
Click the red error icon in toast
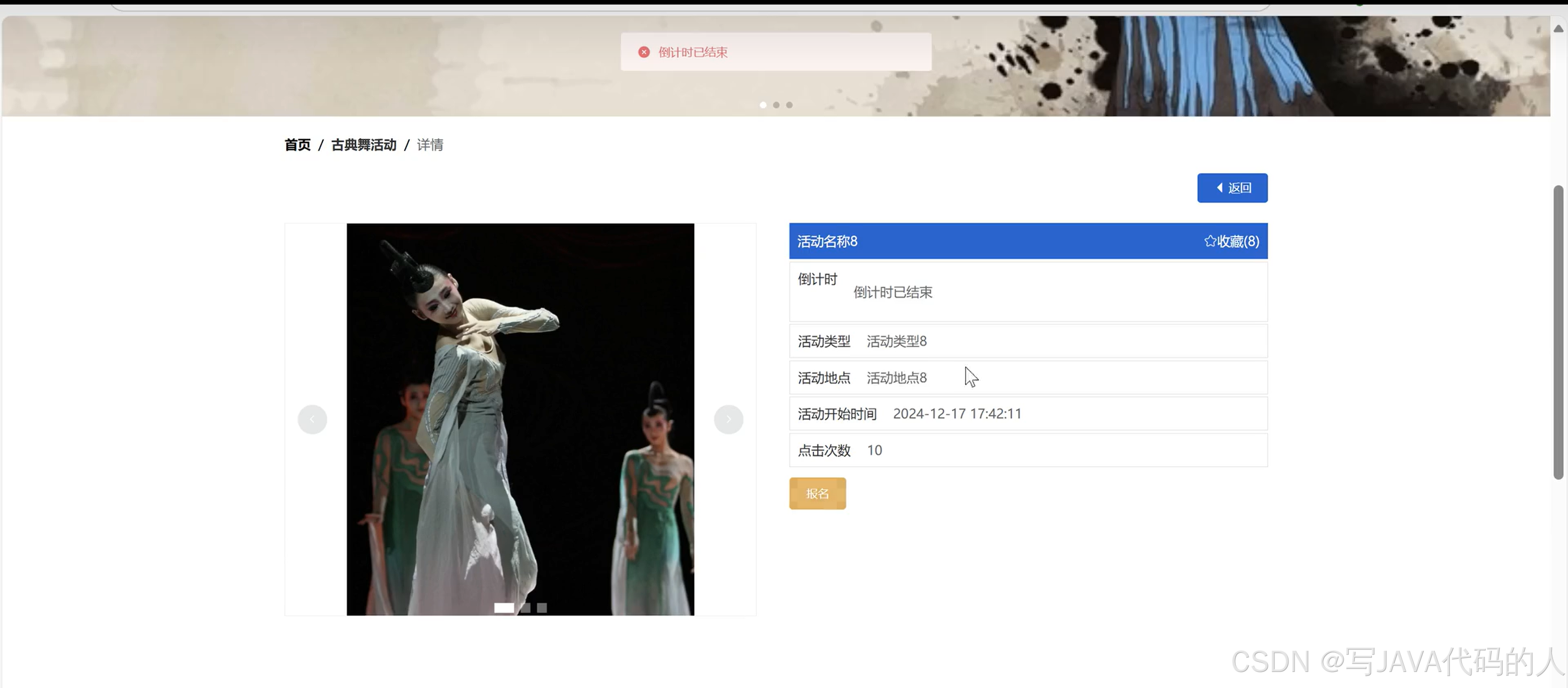coord(643,52)
